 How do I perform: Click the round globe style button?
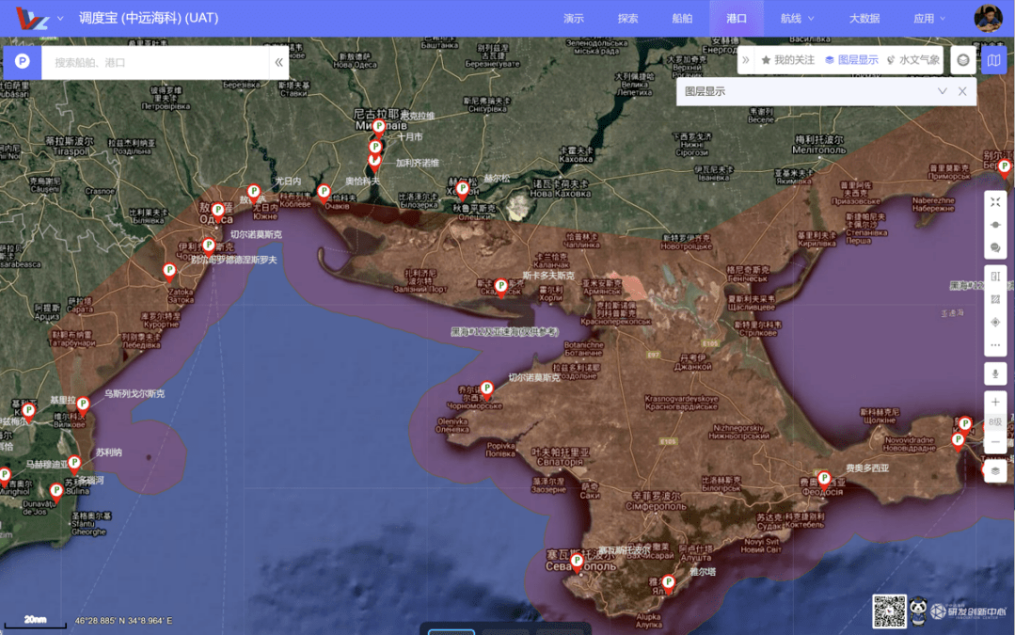click(963, 60)
